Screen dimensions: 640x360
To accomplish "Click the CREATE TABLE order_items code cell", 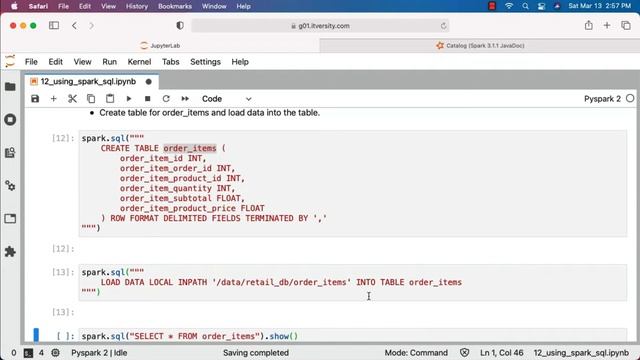I will [x=353, y=183].
